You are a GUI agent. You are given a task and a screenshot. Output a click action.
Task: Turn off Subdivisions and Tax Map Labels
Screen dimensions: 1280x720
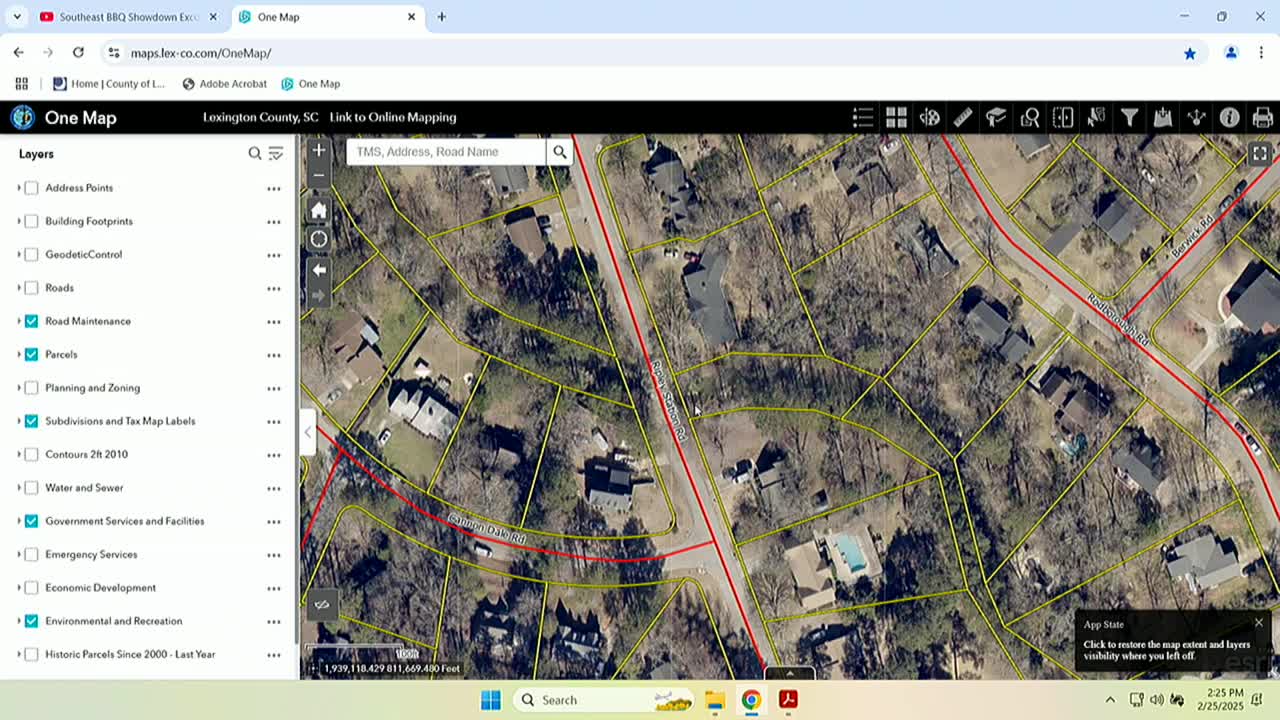[32, 421]
